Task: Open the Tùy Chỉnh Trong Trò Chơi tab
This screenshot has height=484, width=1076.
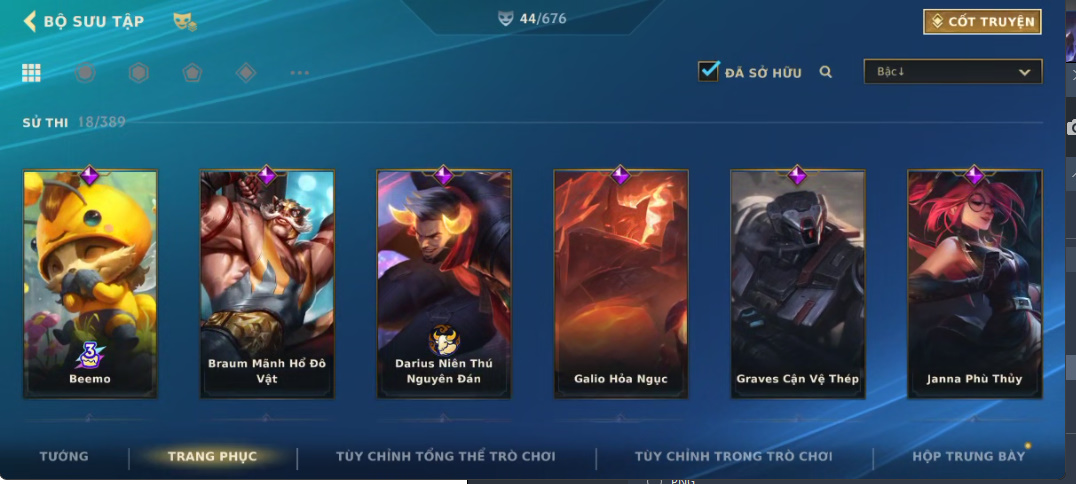Action: pyautogui.click(x=734, y=457)
